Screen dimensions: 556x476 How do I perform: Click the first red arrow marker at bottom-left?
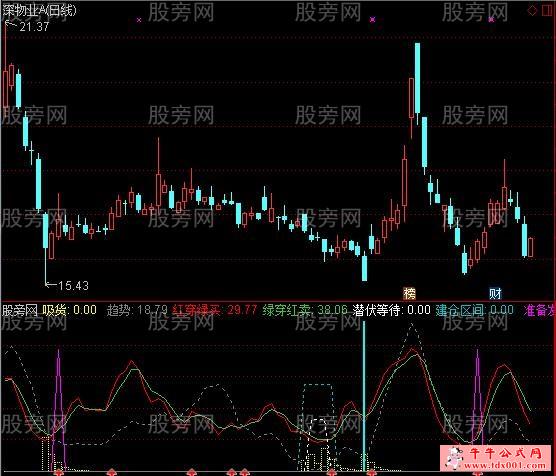58,472
